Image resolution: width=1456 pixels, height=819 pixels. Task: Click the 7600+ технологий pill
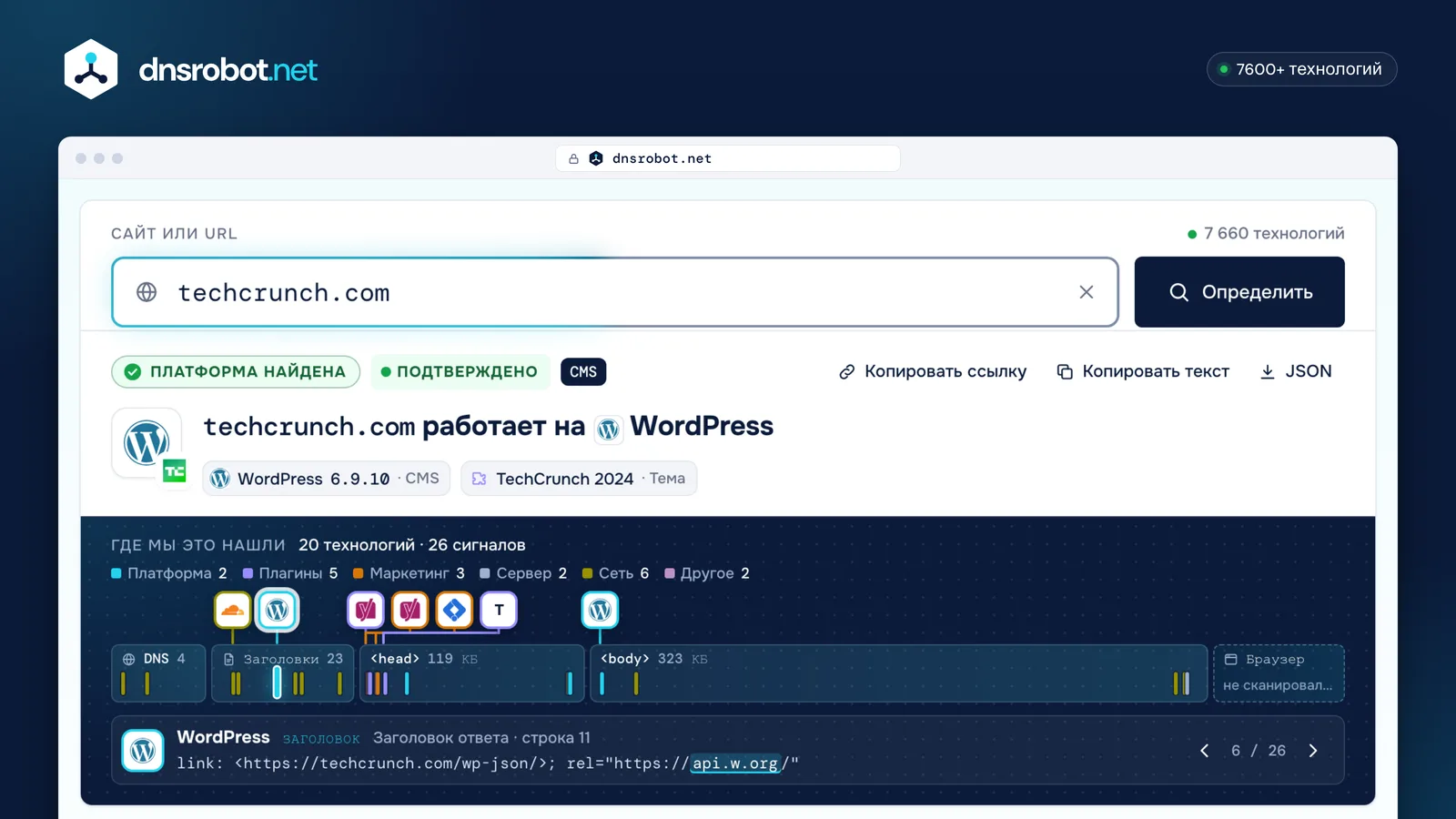(x=1301, y=69)
